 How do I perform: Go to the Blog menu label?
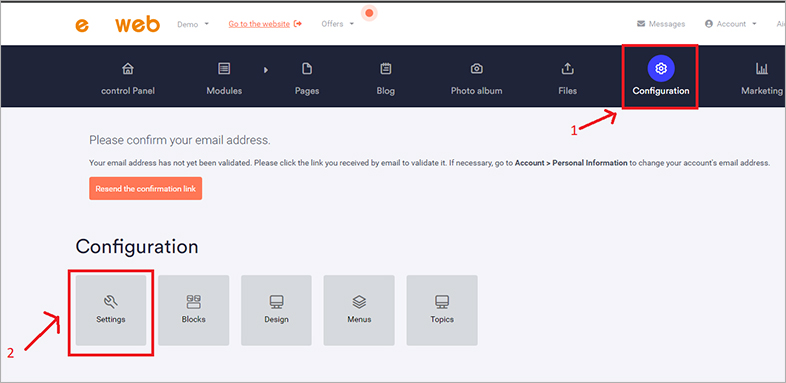click(x=385, y=91)
